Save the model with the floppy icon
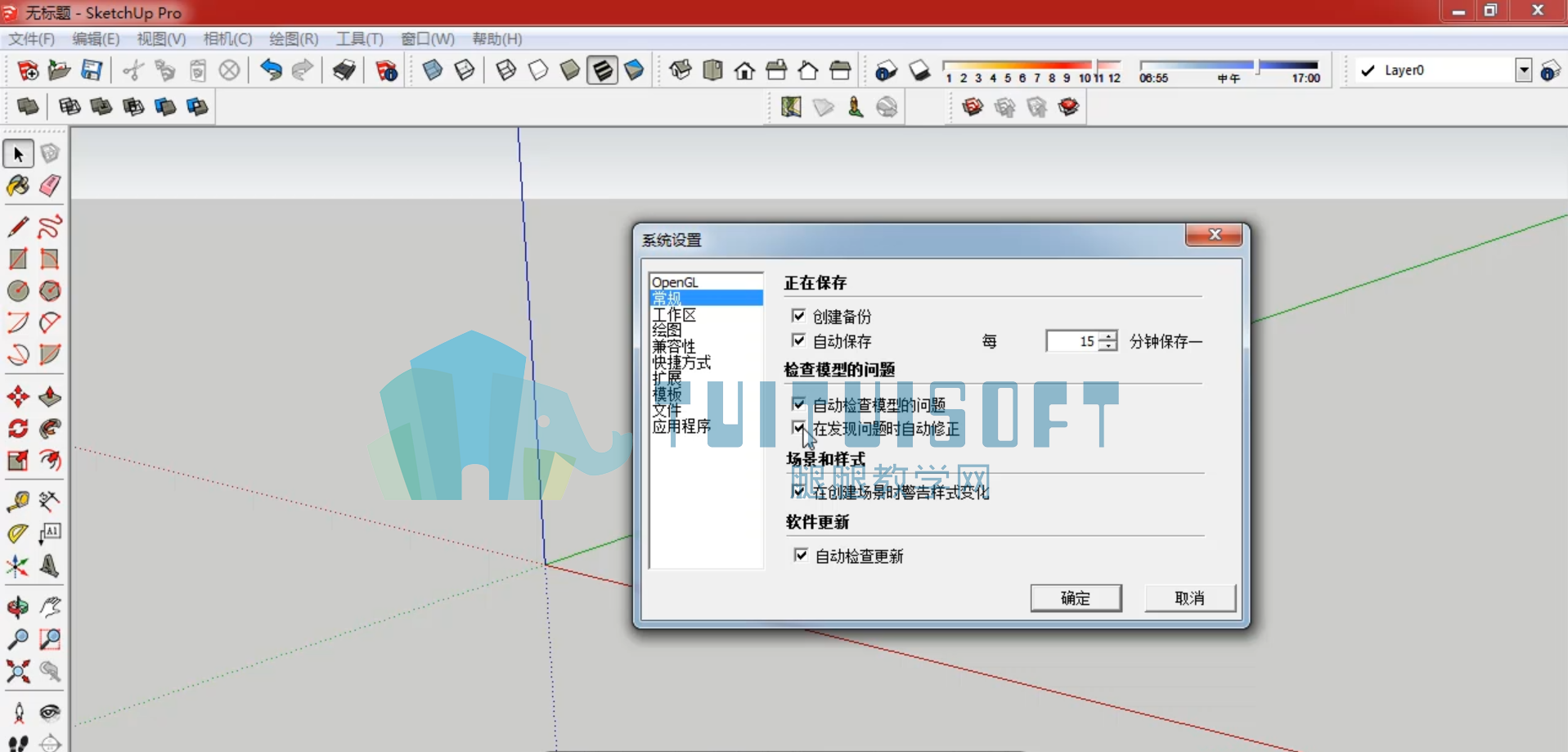Screen dimensions: 1568x752 point(92,70)
